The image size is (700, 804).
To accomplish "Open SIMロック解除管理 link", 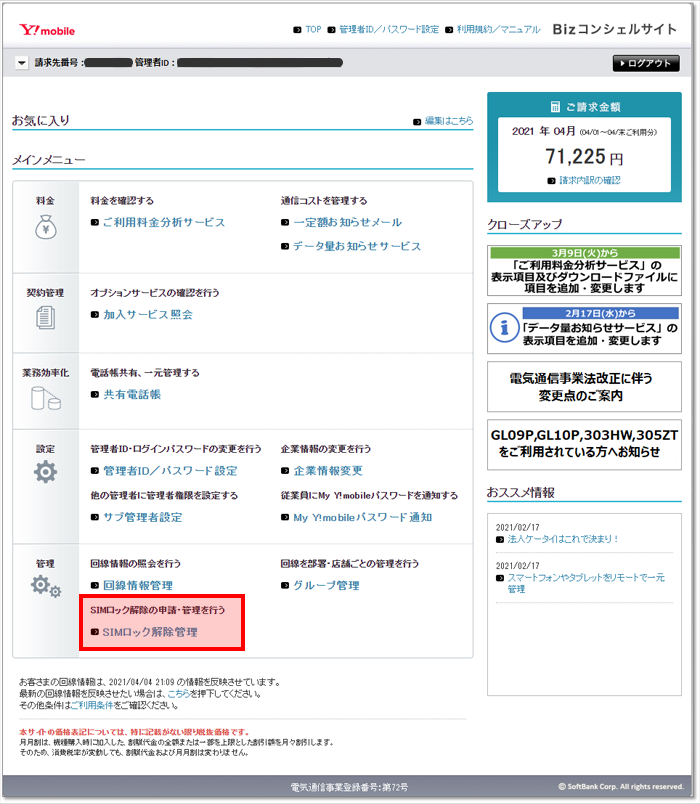I will [149, 632].
